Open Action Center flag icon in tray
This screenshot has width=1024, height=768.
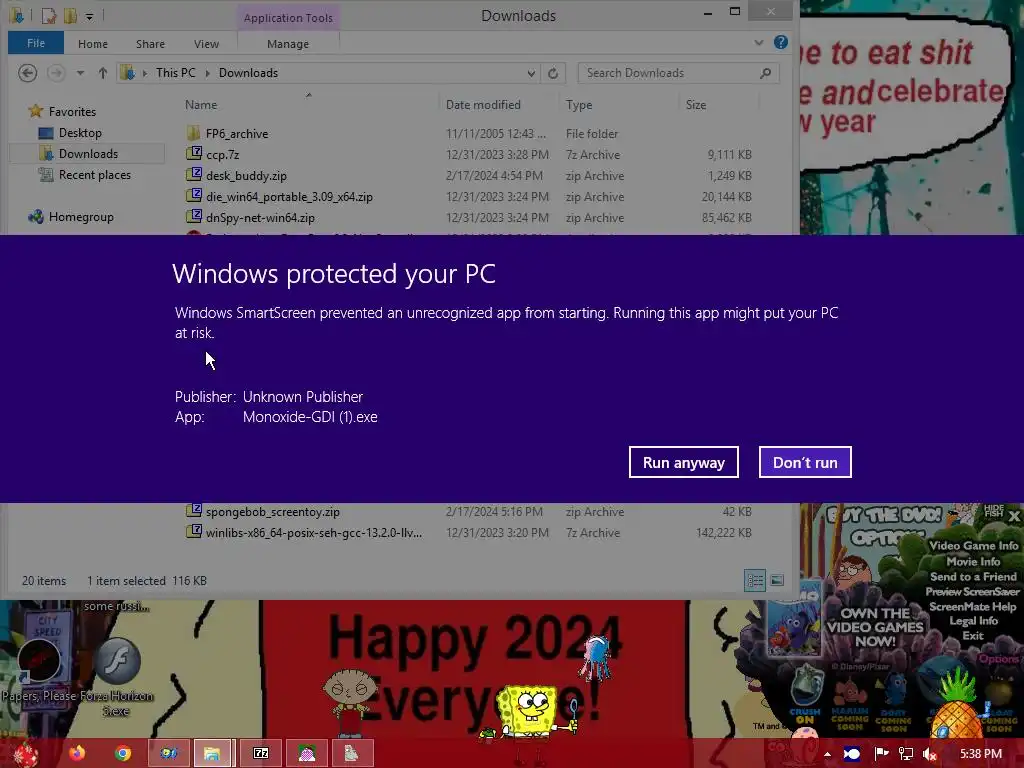881,754
